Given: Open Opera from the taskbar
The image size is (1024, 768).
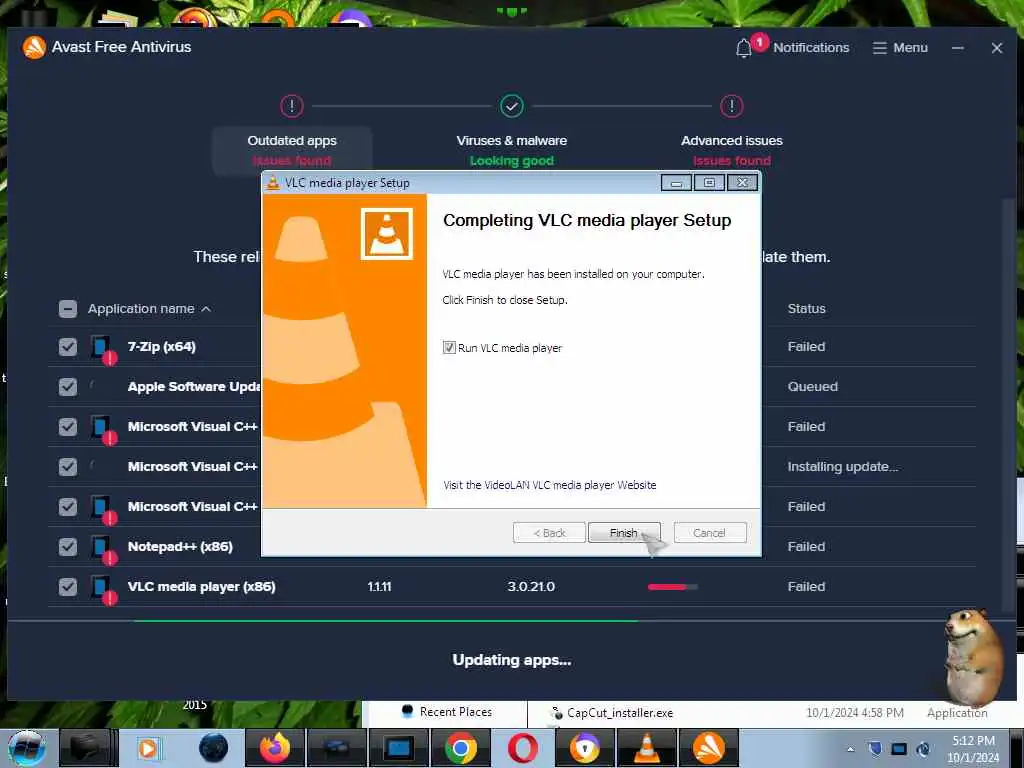Looking at the screenshot, I should pyautogui.click(x=522, y=748).
